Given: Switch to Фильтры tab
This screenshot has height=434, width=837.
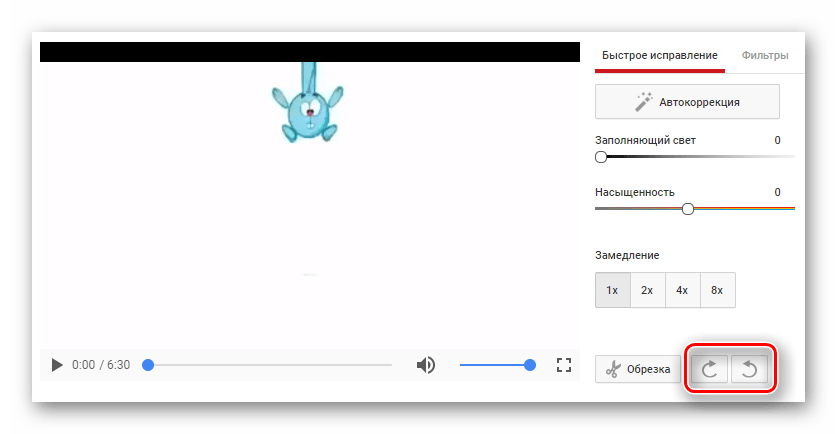Looking at the screenshot, I should [764, 56].
